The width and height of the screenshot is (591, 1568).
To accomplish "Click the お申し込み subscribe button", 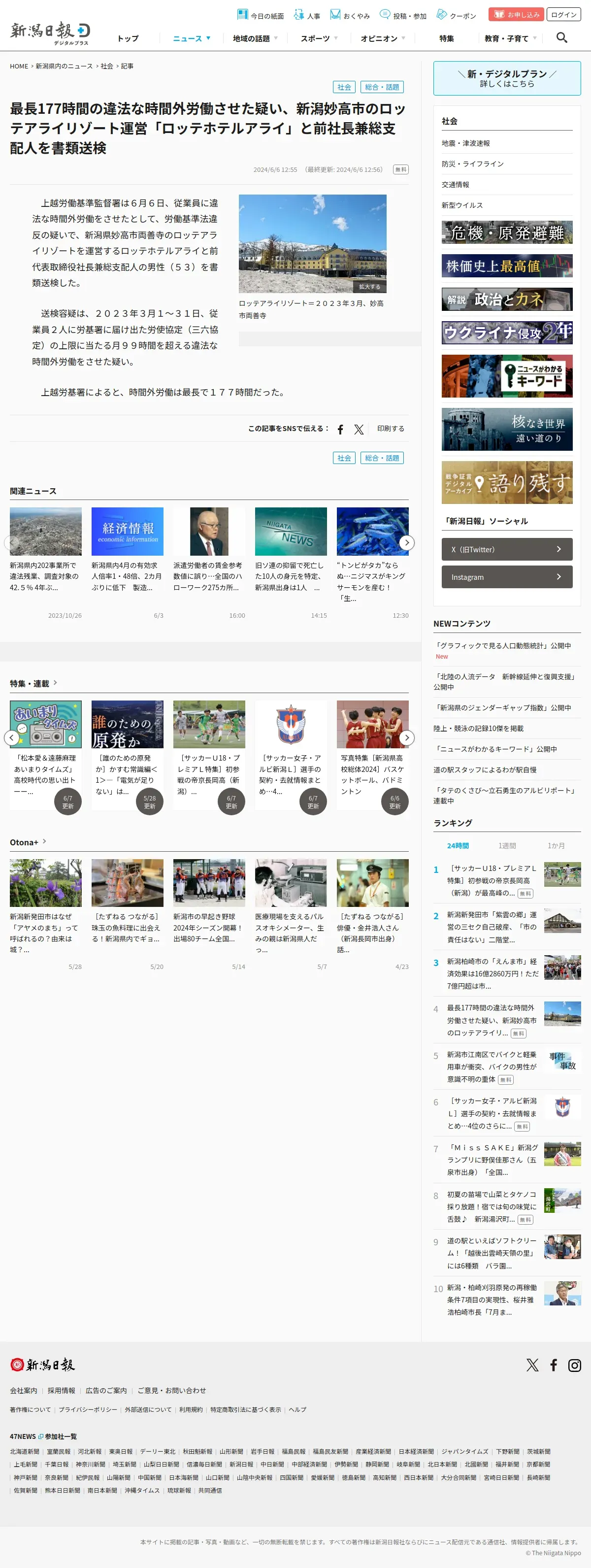I will (x=516, y=15).
